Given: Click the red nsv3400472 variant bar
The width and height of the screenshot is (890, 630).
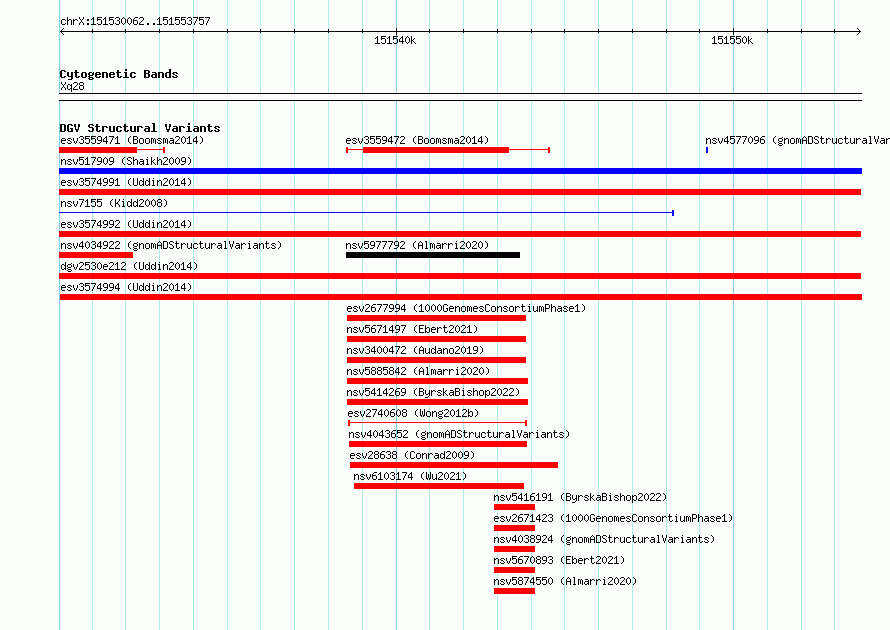Looking at the screenshot, I should 436,360.
